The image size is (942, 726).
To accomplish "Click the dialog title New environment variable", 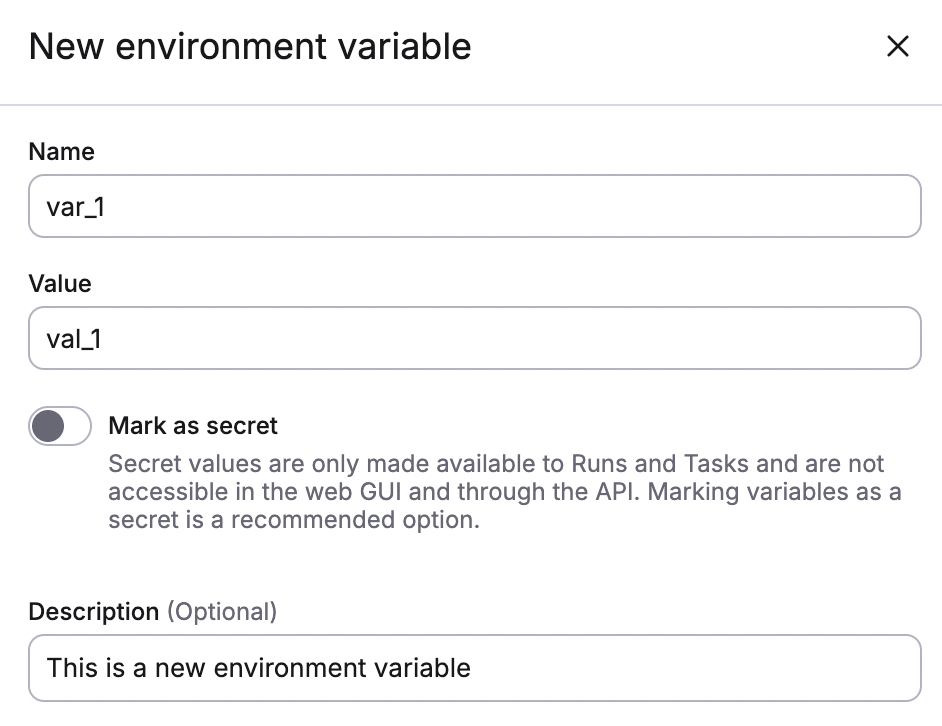I will click(x=251, y=46).
